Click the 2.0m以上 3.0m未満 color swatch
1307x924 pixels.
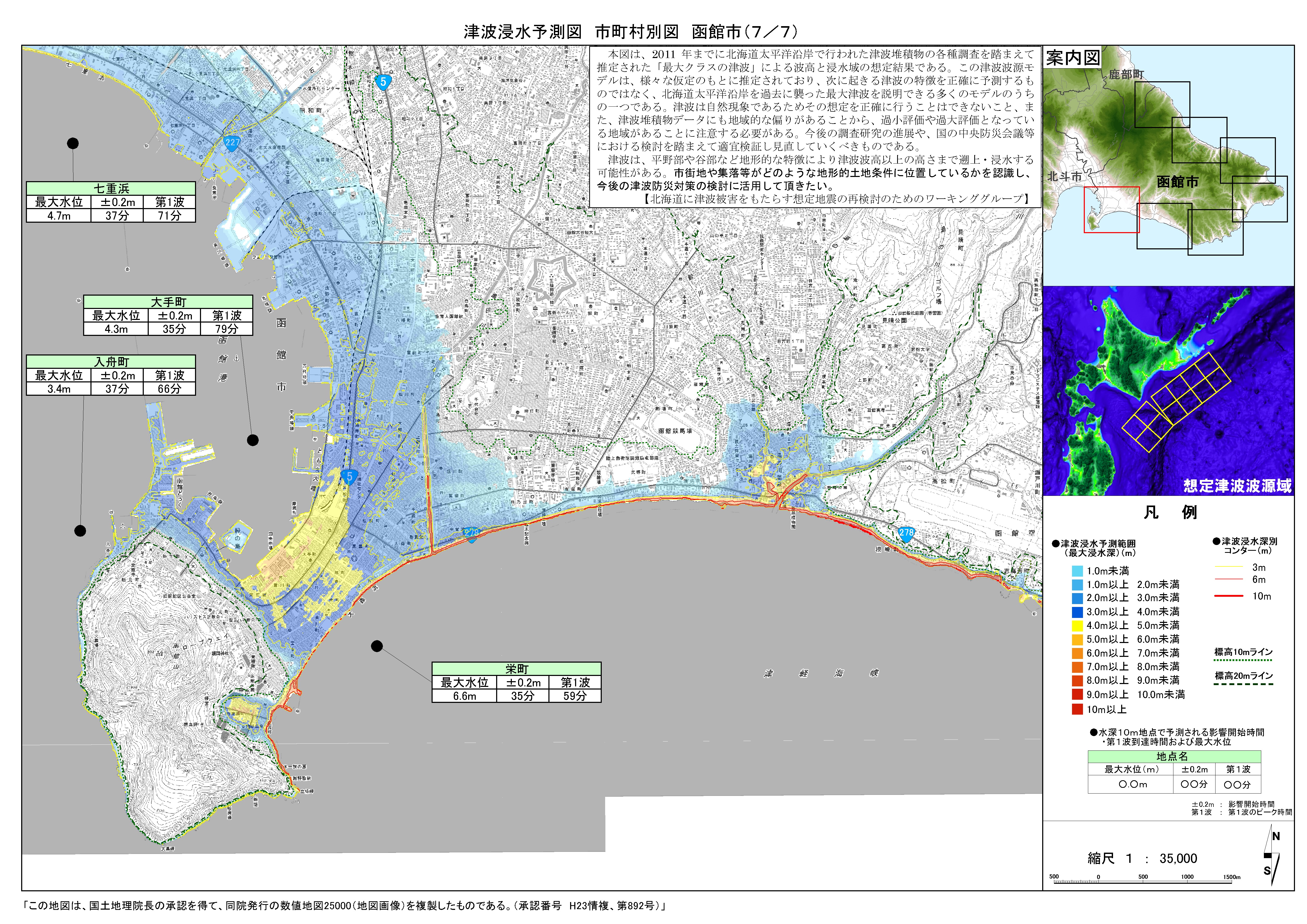pyautogui.click(x=1077, y=598)
